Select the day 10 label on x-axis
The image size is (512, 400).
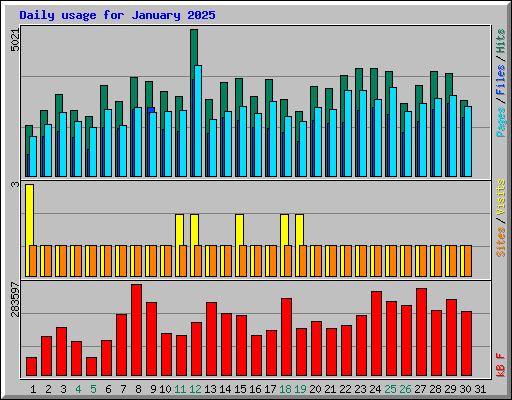tap(165, 389)
